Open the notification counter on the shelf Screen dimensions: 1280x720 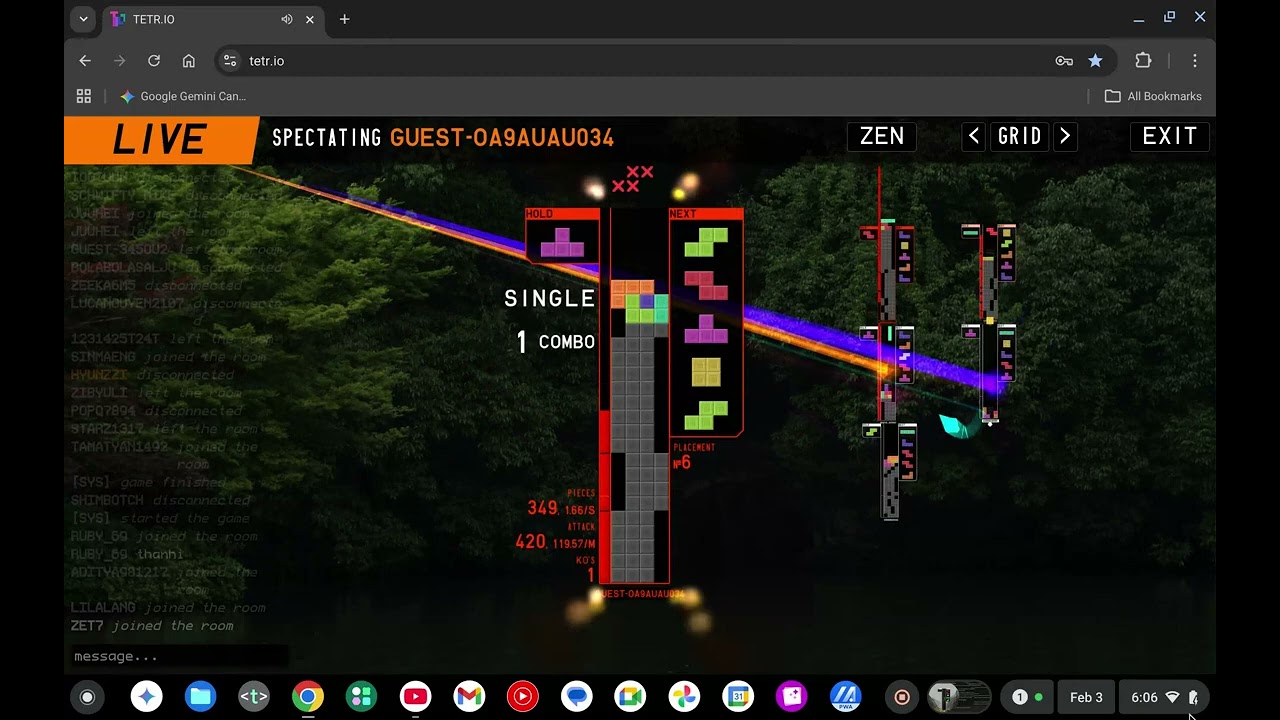[1028, 697]
